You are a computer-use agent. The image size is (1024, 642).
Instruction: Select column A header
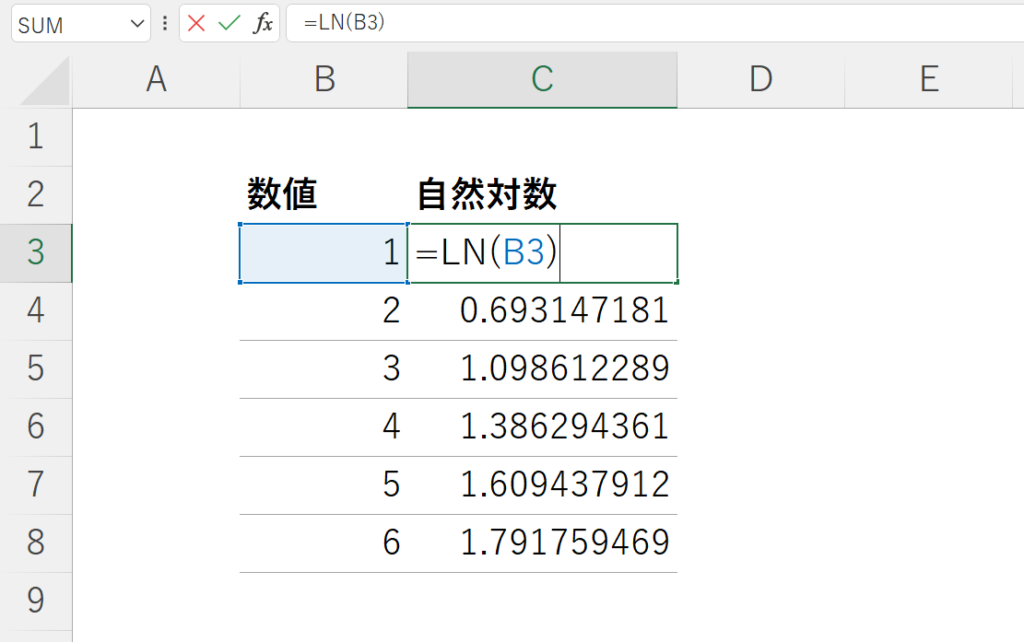[156, 80]
